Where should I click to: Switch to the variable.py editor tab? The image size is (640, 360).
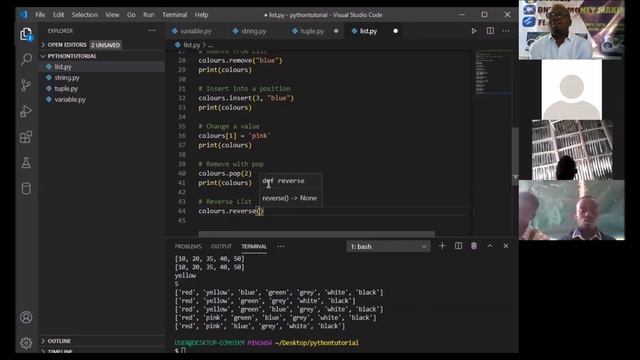point(196,31)
